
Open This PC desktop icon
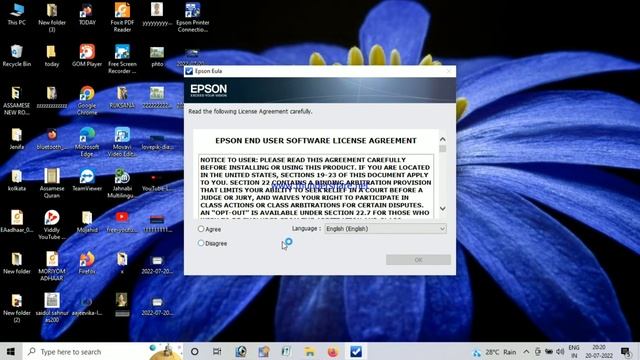coord(16,14)
